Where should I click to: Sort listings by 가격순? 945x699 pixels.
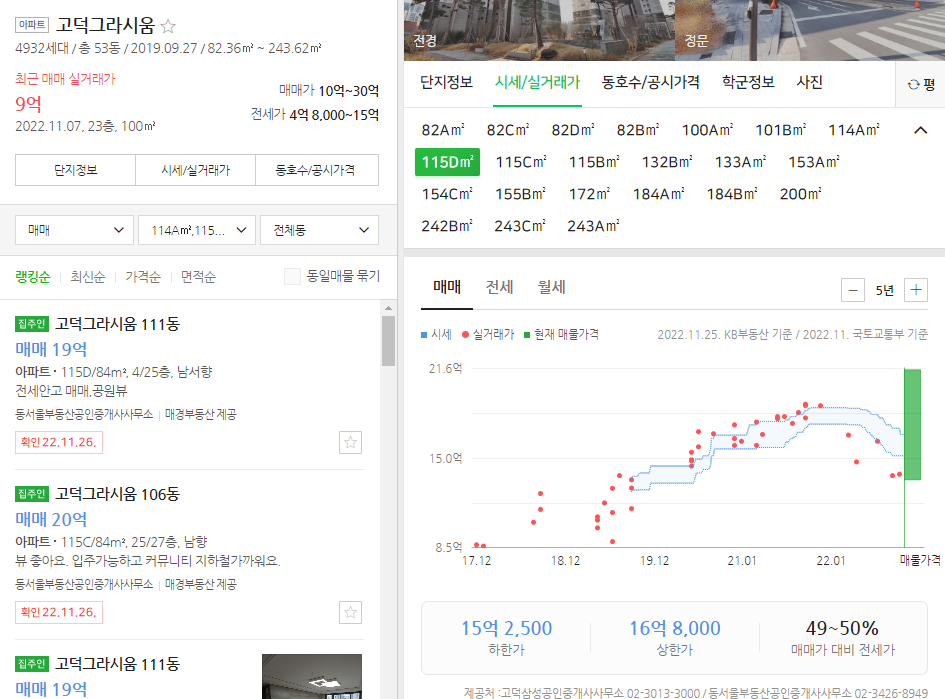coord(143,277)
